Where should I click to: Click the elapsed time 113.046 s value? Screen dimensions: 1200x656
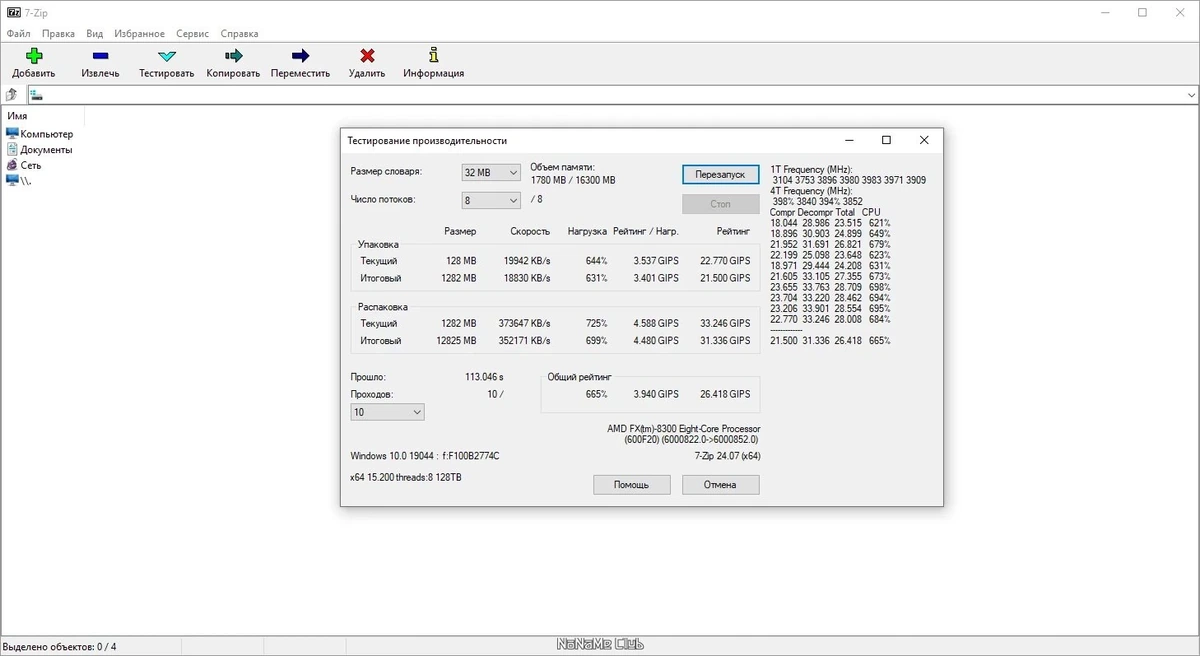click(484, 377)
